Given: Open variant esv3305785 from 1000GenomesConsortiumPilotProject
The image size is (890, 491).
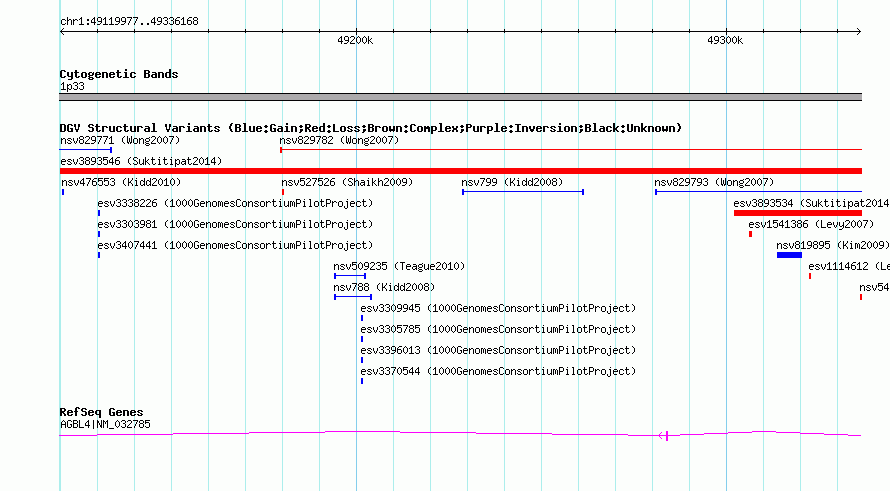Looking at the screenshot, I should [498, 329].
